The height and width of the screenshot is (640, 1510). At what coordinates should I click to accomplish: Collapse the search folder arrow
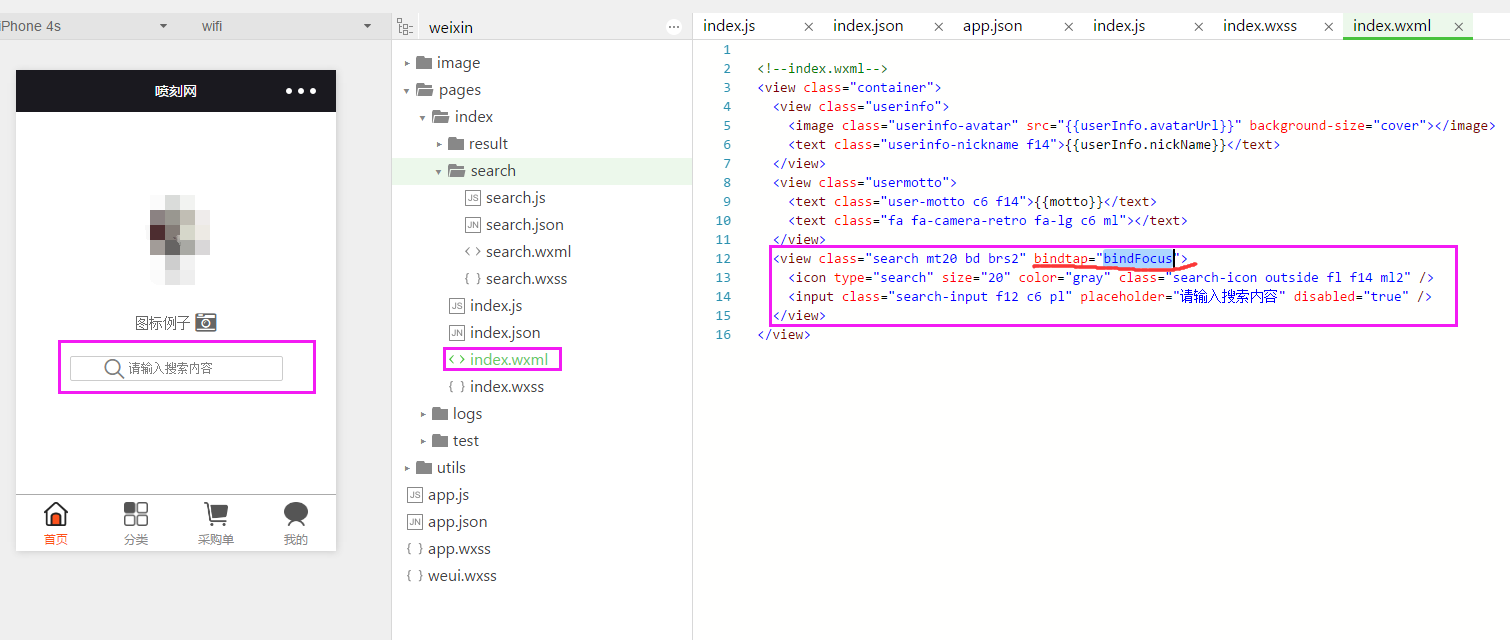tap(439, 171)
